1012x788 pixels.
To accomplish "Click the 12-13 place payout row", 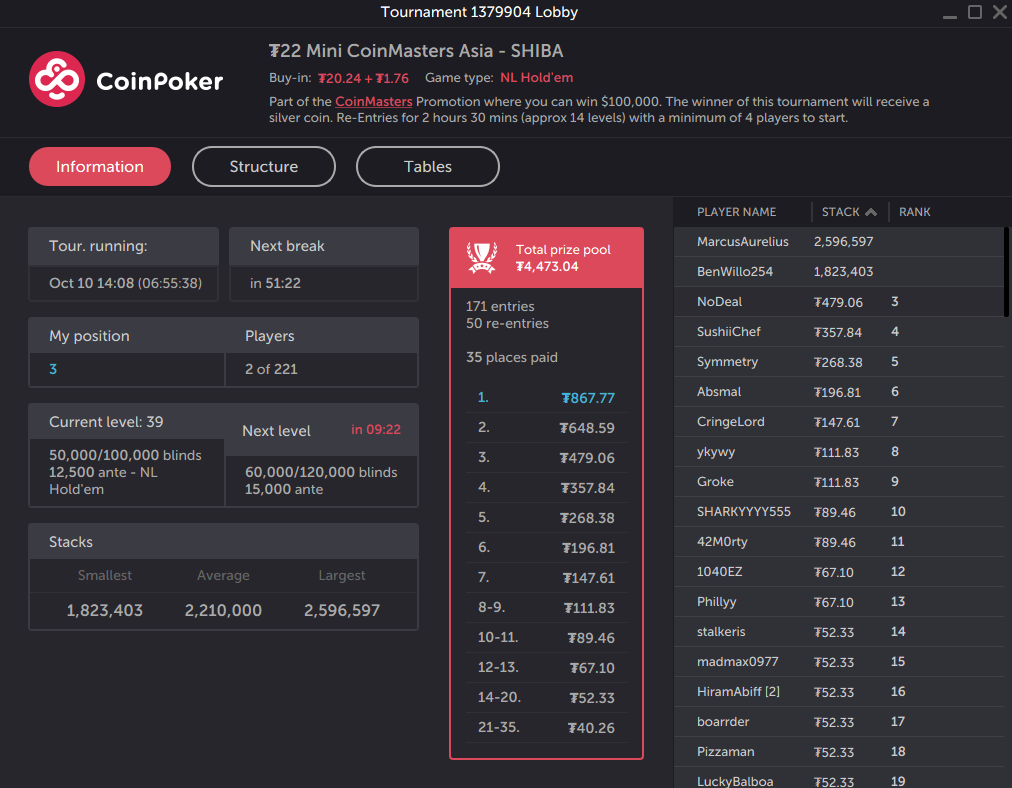I will (546, 668).
